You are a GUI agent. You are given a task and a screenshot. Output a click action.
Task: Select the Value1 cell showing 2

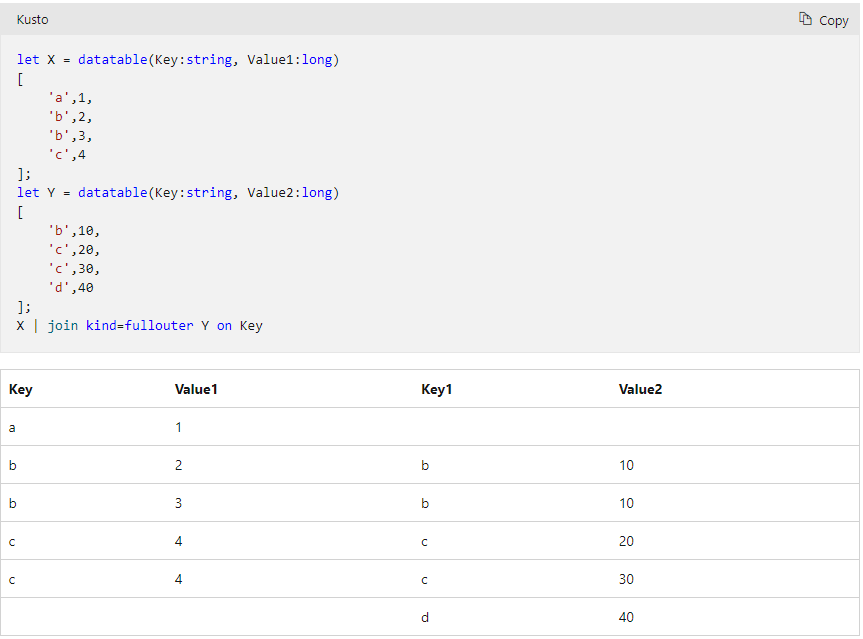point(178,465)
